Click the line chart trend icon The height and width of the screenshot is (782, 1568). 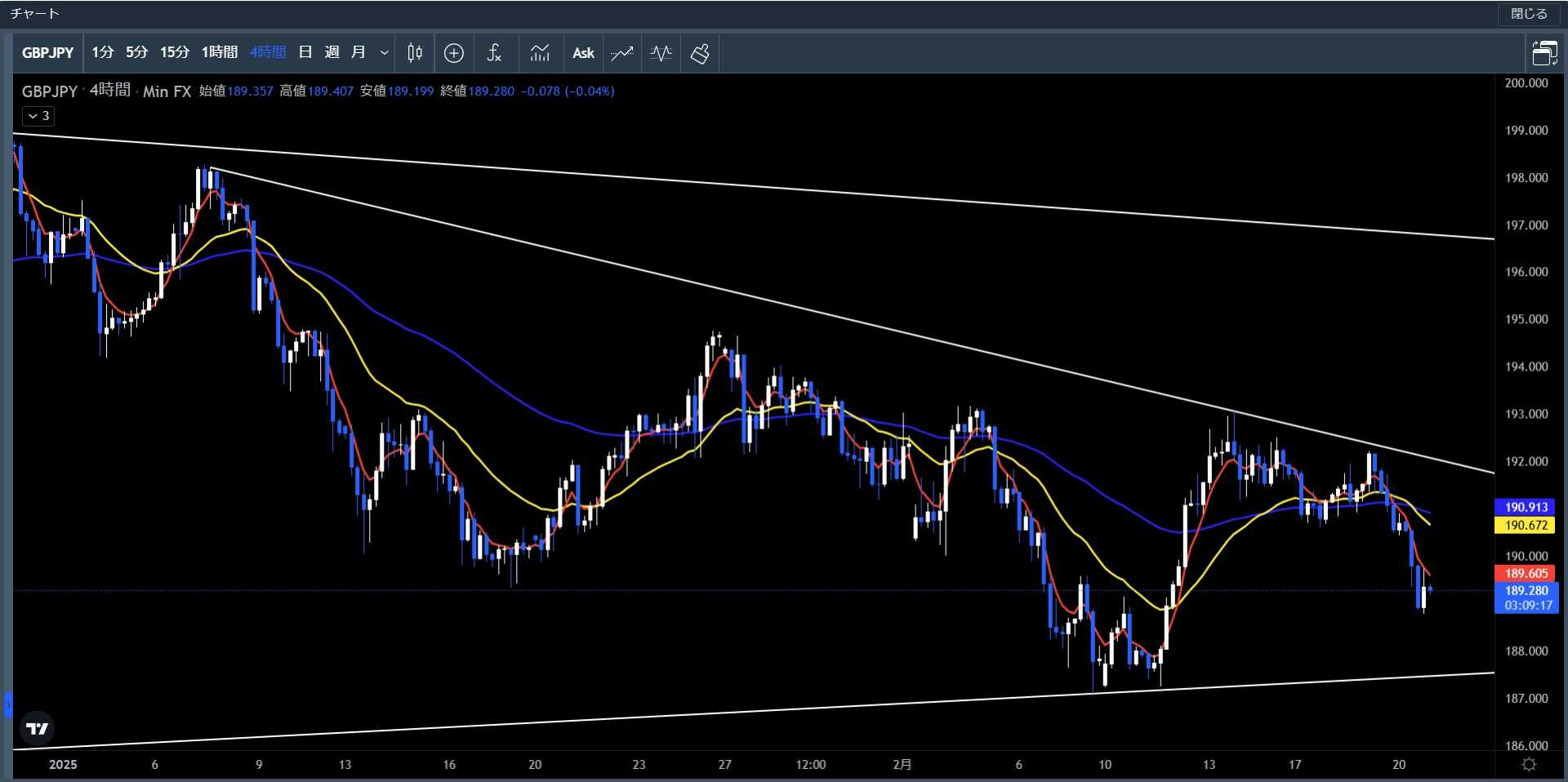pyautogui.click(x=621, y=53)
